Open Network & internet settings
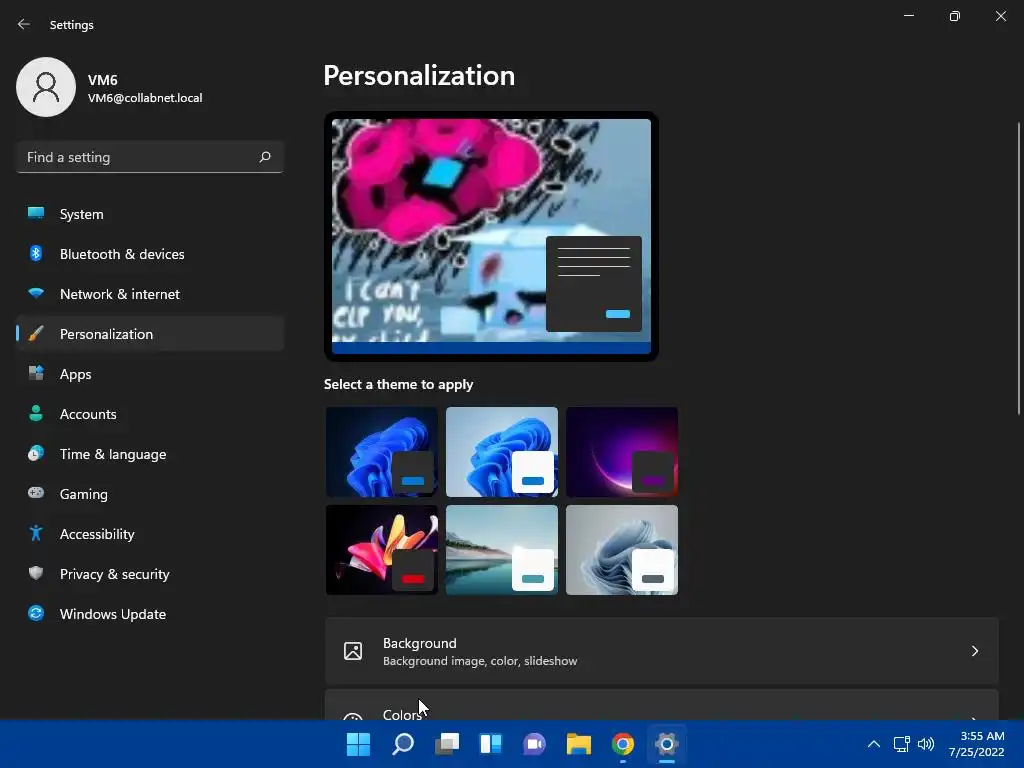 click(150, 293)
